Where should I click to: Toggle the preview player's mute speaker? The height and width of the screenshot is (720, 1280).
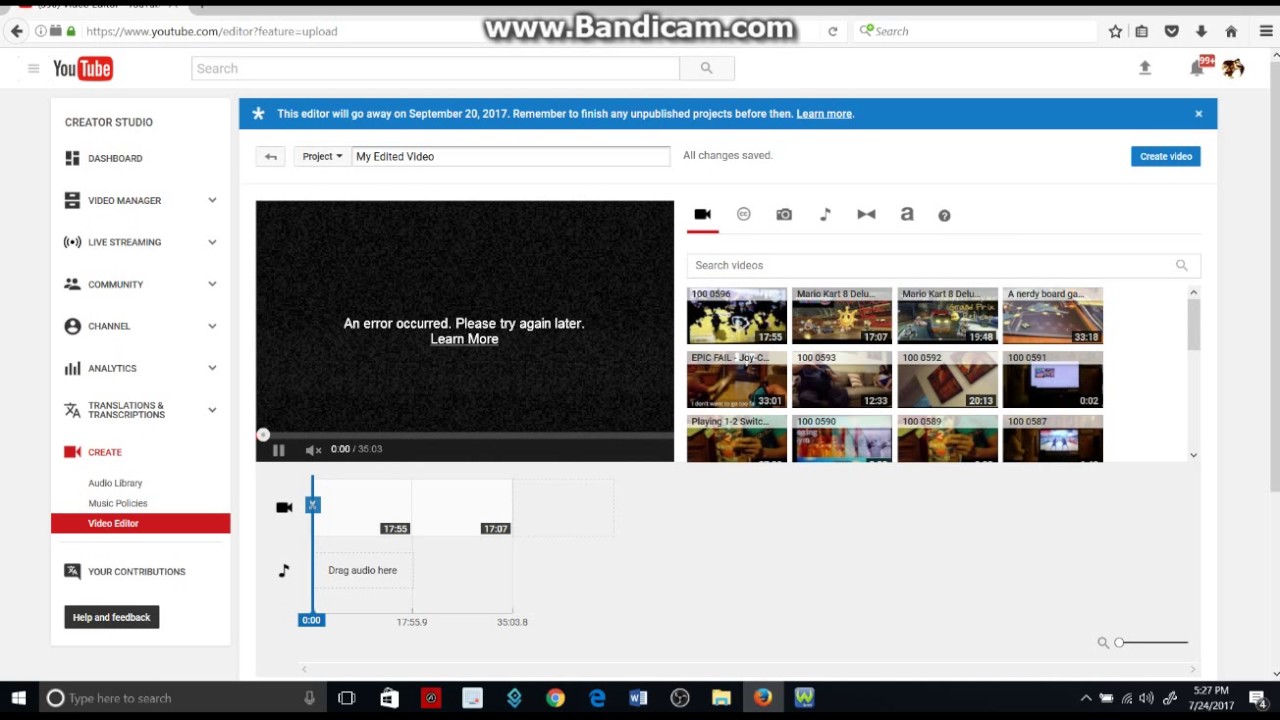[x=313, y=450]
